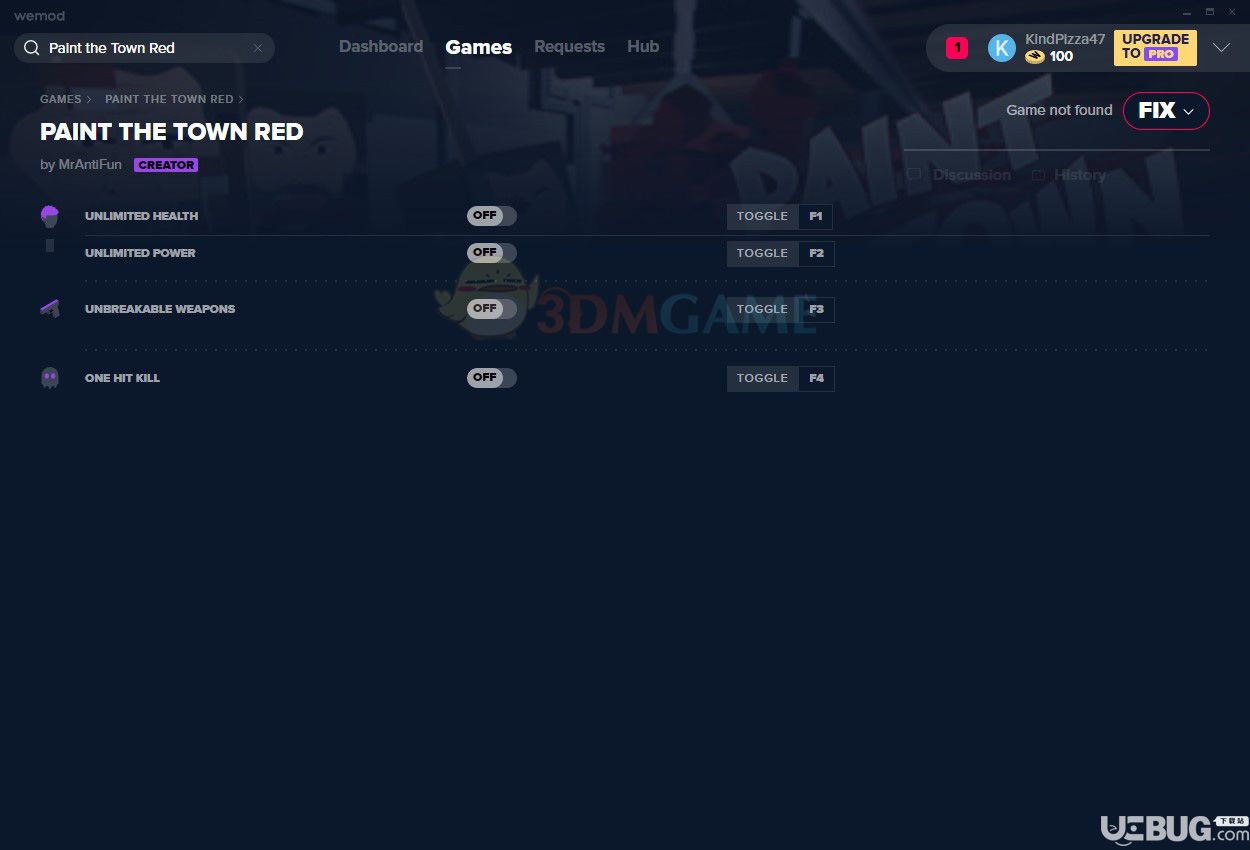Open the Dashboard tab

381,47
